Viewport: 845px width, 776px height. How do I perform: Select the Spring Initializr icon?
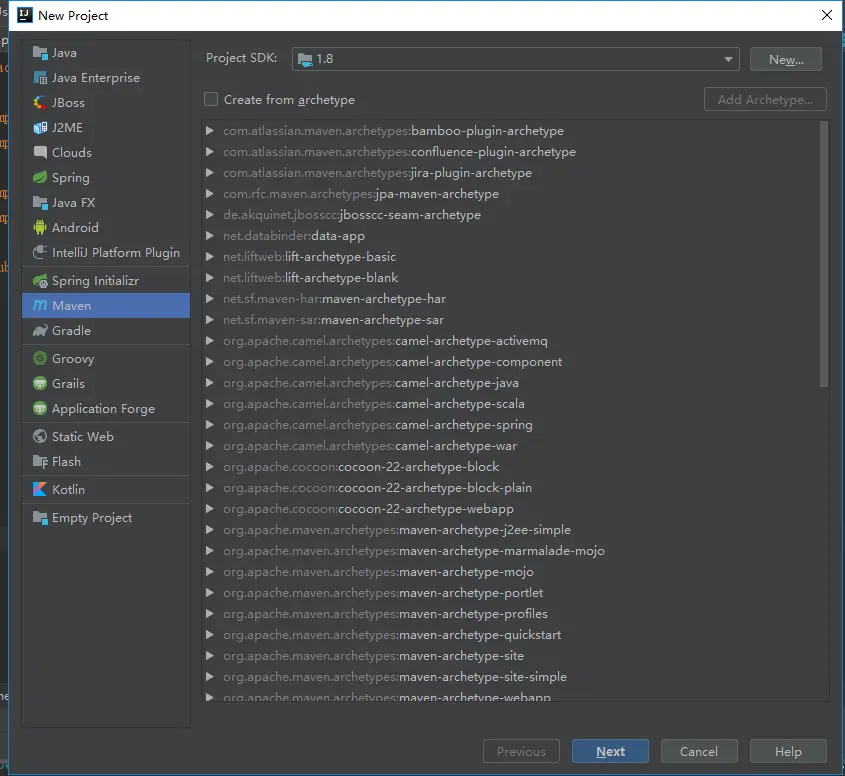pyautogui.click(x=40, y=281)
